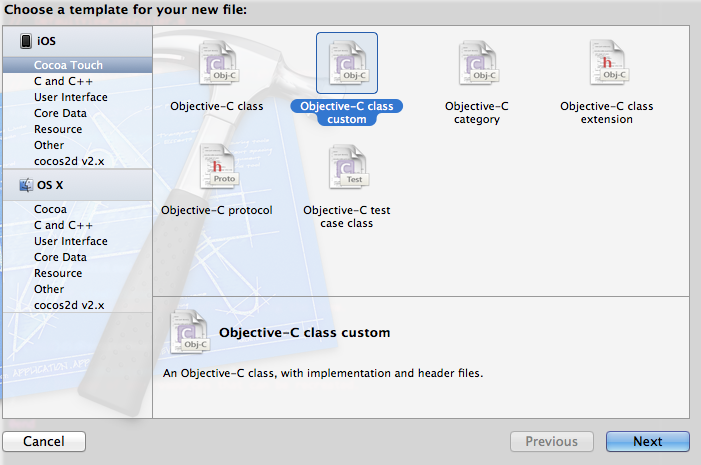Select Cocoa under OS X

pos(77,209)
